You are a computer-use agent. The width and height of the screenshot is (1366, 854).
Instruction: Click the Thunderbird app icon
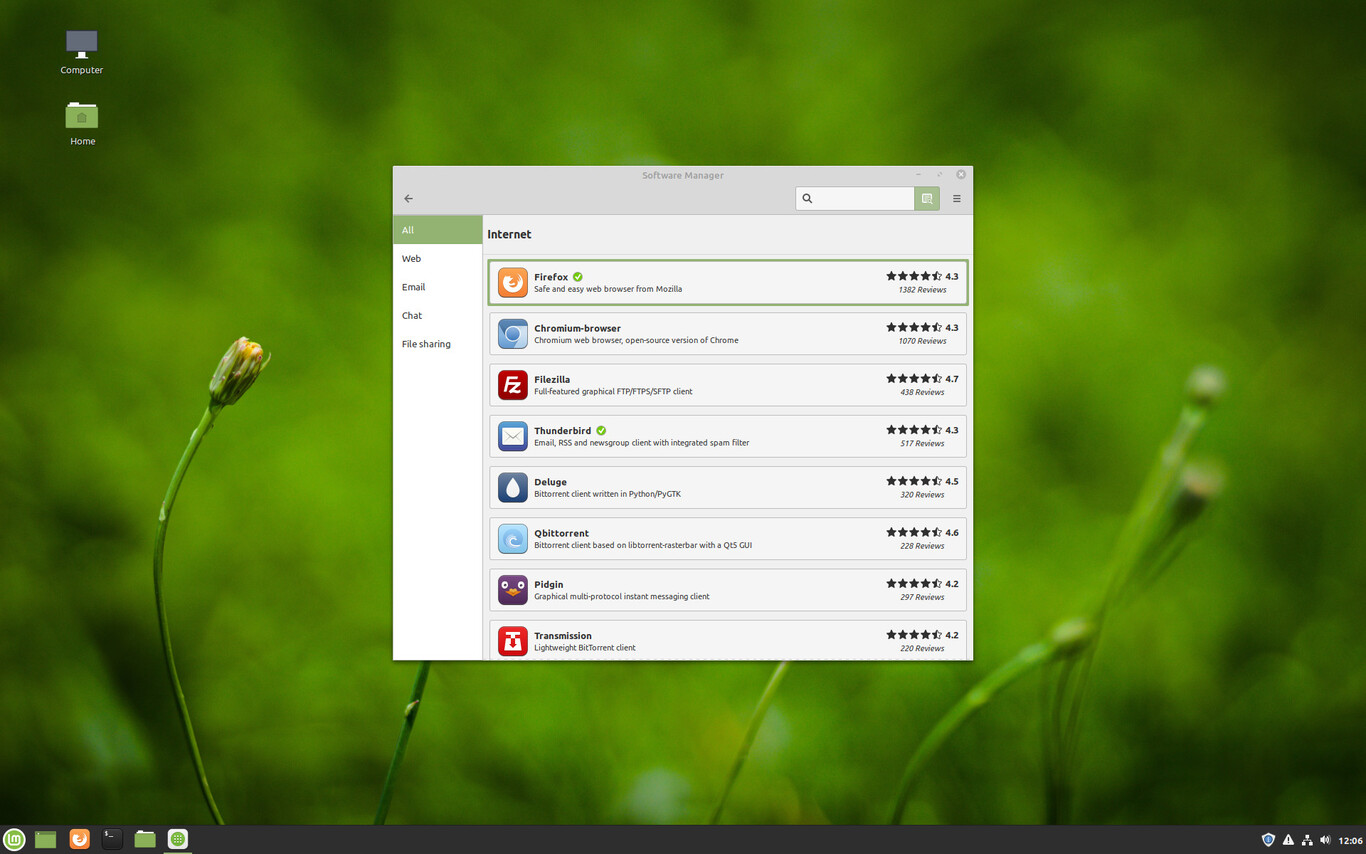coord(512,436)
